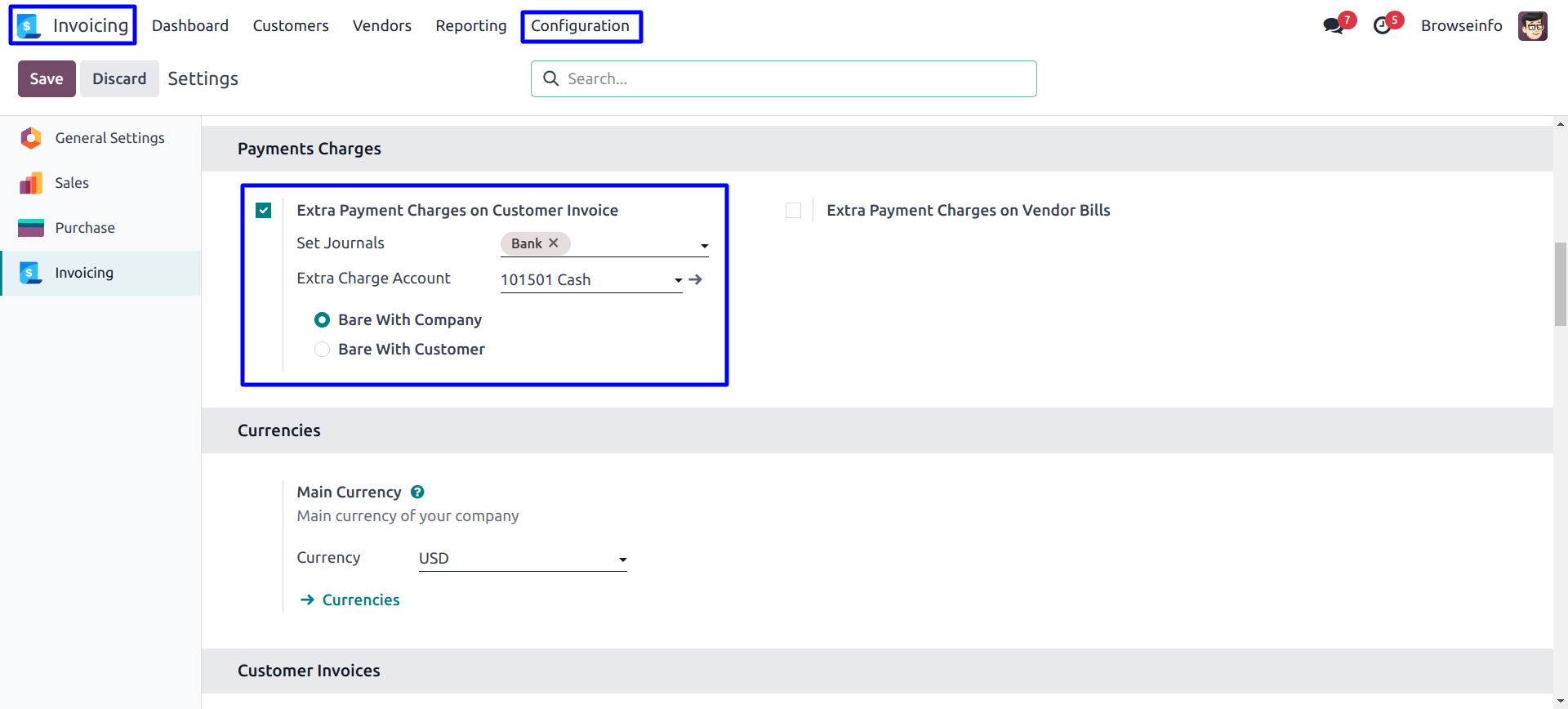The height and width of the screenshot is (709, 1568).
Task: Open the chat messages icon
Action: (x=1333, y=25)
